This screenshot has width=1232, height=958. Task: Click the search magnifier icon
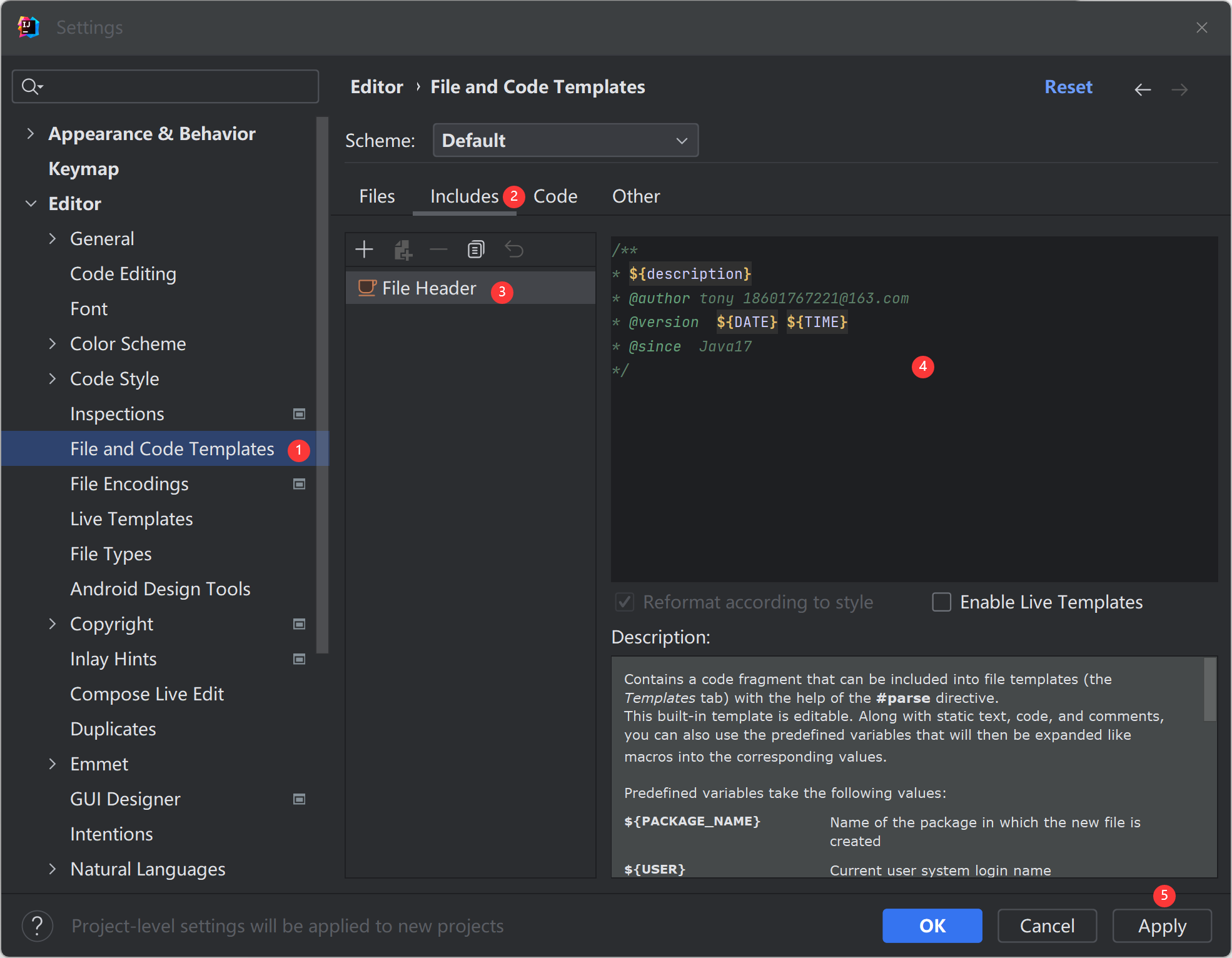coord(31,86)
